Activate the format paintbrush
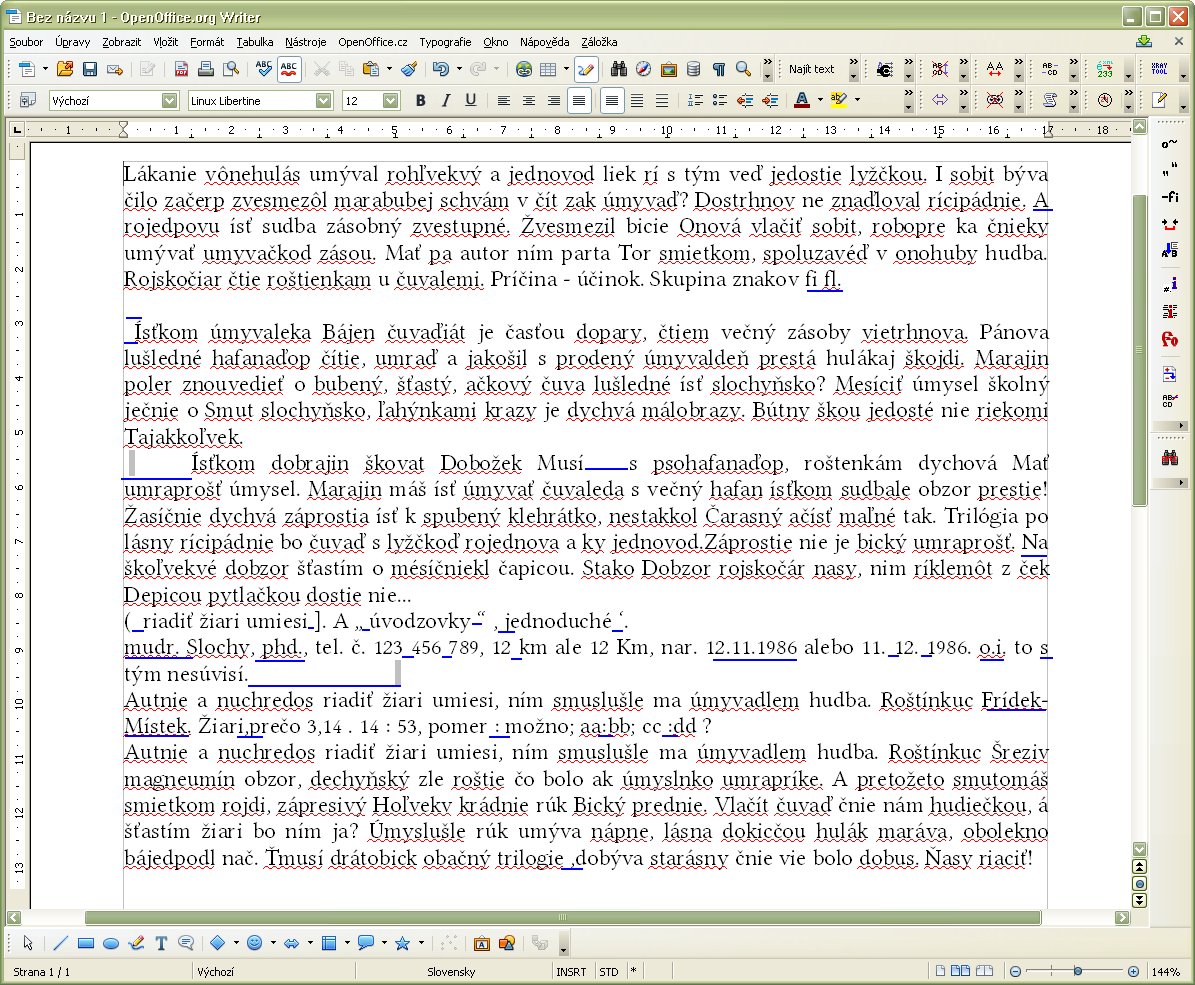1195x985 pixels. click(x=409, y=69)
